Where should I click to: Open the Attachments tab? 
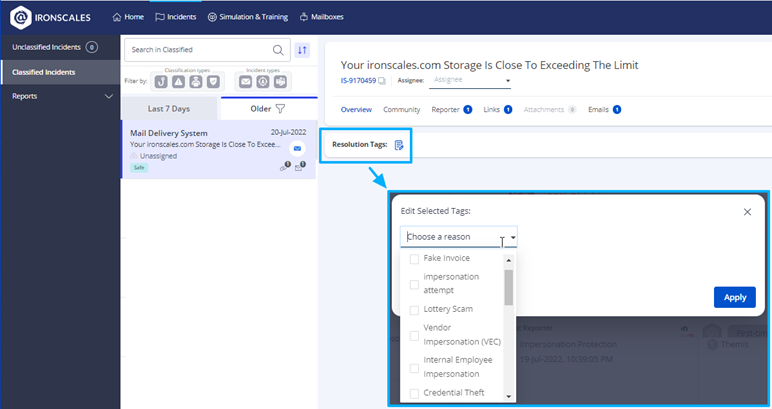click(550, 110)
